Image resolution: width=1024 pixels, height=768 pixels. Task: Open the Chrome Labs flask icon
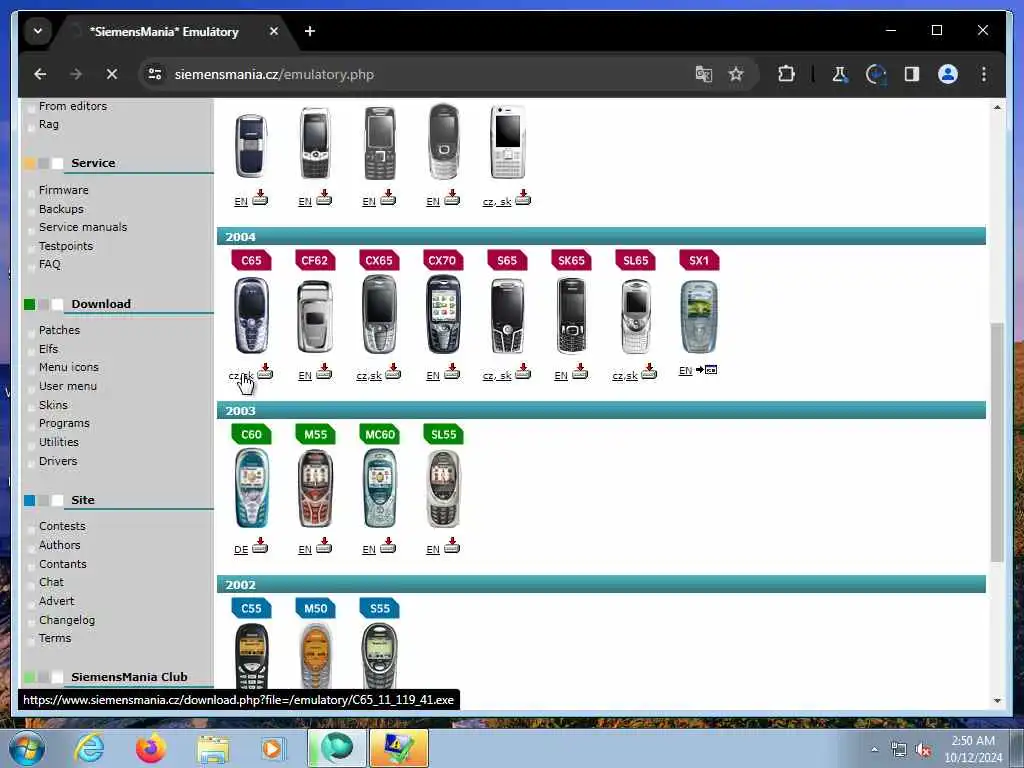840,74
